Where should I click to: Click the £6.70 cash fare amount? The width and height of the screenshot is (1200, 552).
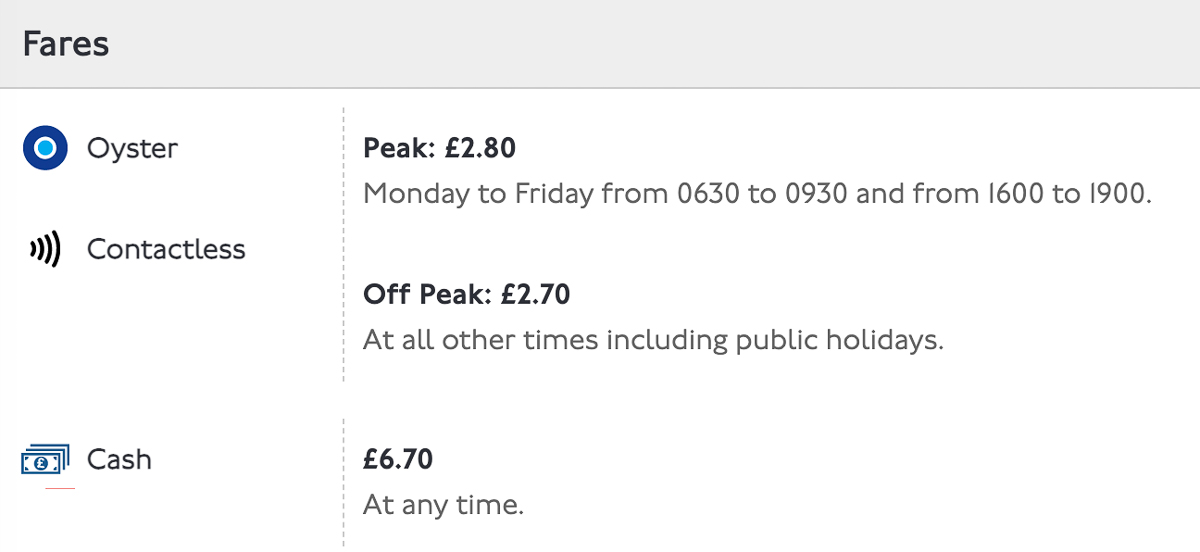(x=398, y=460)
